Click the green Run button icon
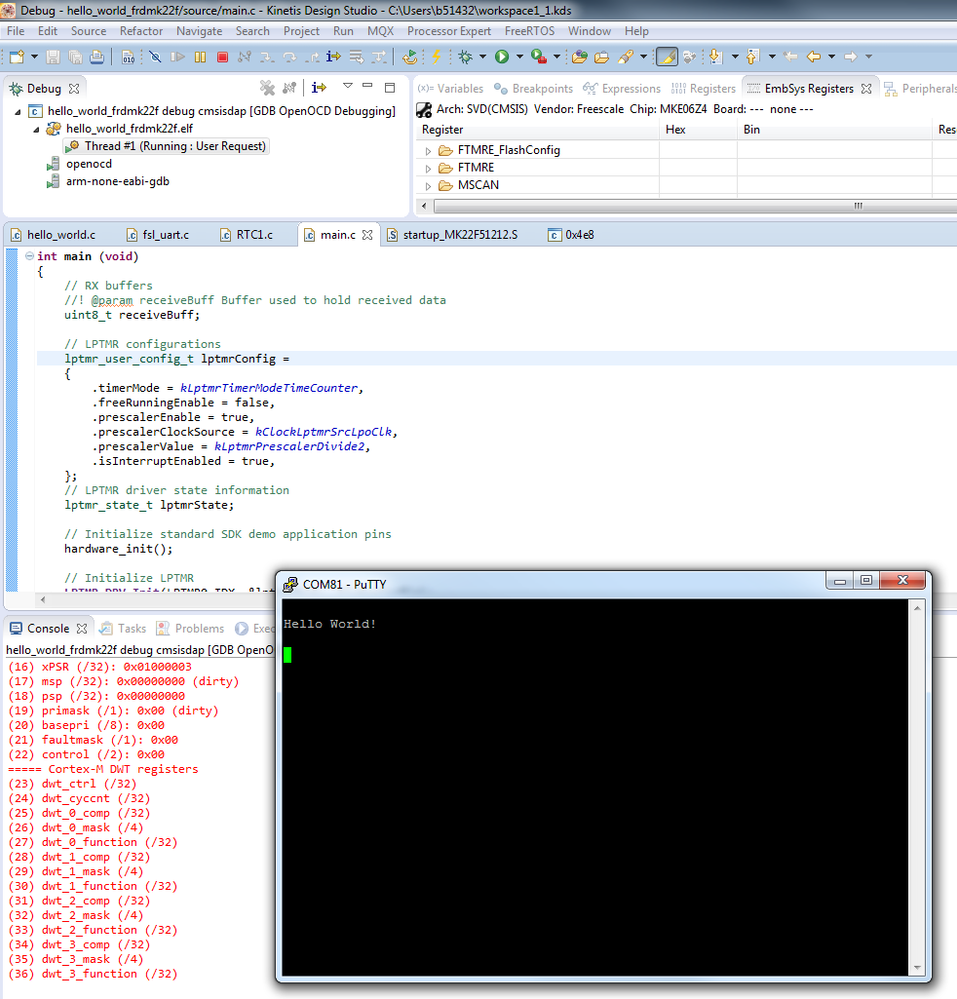The height and width of the screenshot is (999, 957). click(501, 57)
